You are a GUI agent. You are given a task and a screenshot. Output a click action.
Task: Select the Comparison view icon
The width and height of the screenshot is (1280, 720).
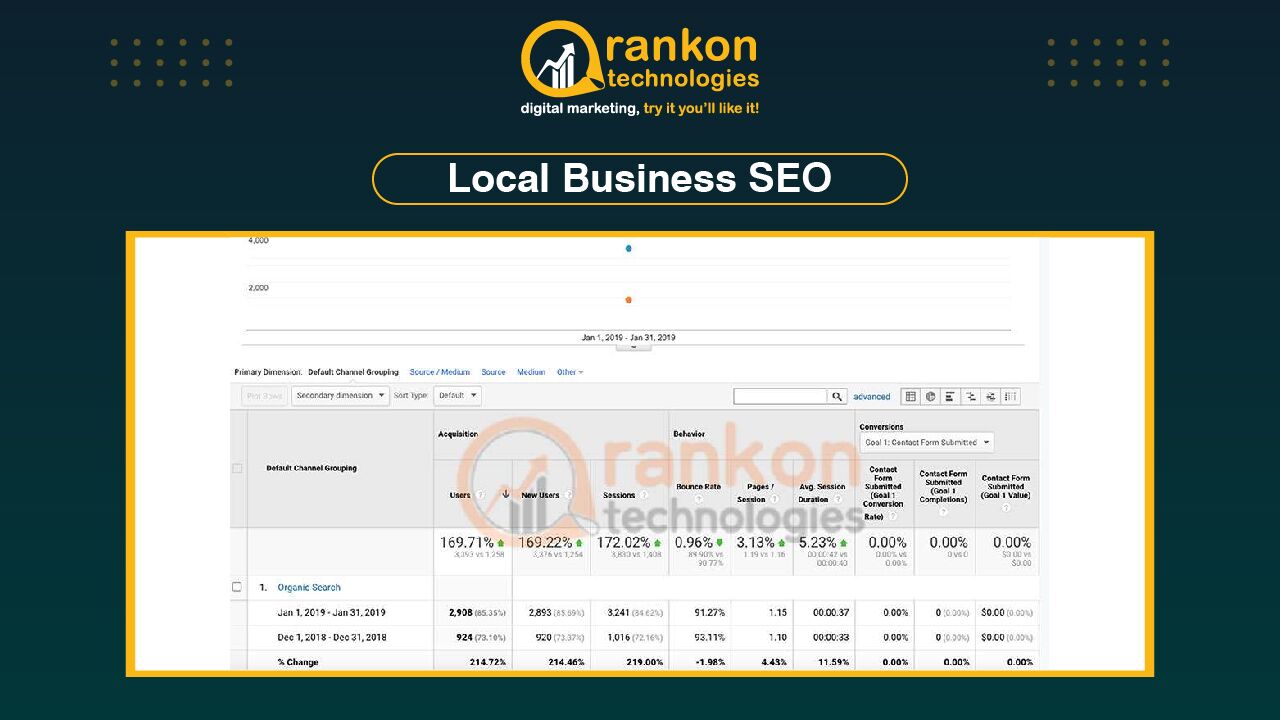tap(970, 396)
